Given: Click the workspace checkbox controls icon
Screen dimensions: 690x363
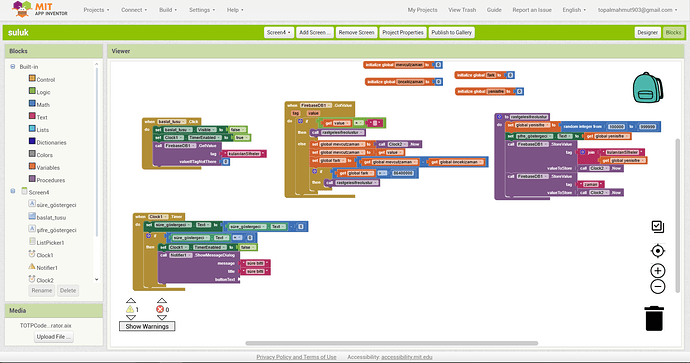Looking at the screenshot, I should tap(657, 227).
